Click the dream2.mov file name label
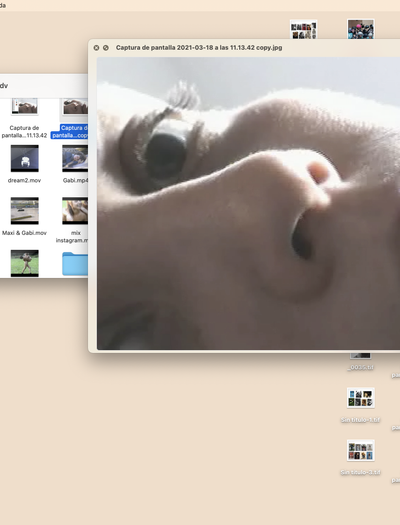The height and width of the screenshot is (525, 400). (x=24, y=180)
